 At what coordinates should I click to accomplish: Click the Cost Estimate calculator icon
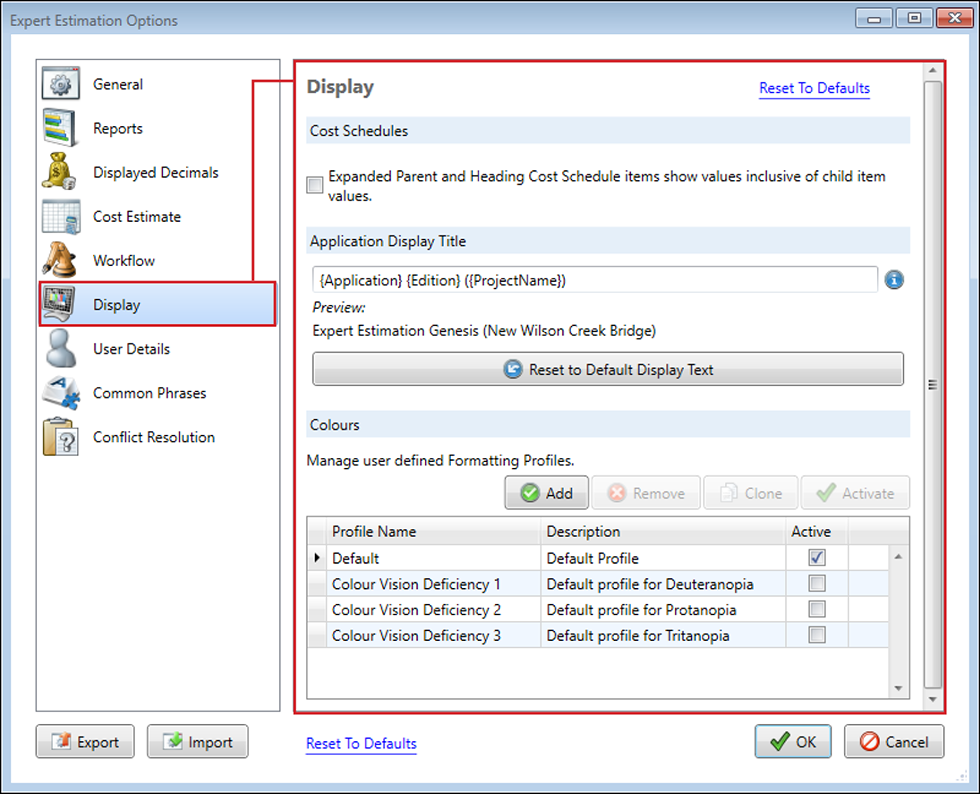click(60, 217)
